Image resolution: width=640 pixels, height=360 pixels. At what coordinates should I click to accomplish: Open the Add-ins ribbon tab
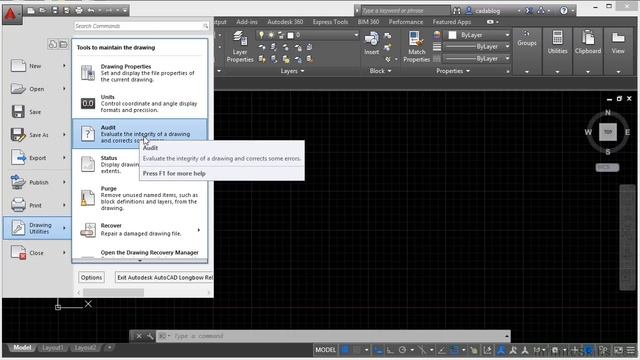tap(247, 22)
